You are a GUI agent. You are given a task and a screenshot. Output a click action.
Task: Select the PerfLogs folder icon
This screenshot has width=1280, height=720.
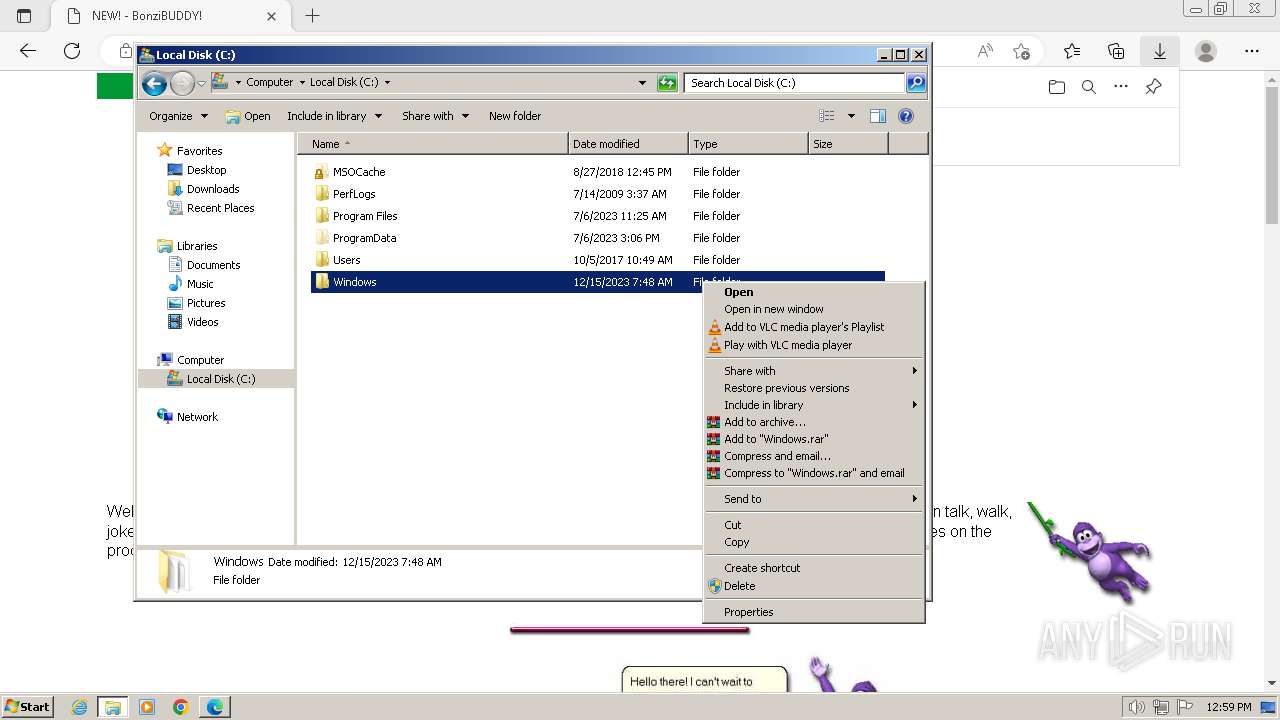321,194
